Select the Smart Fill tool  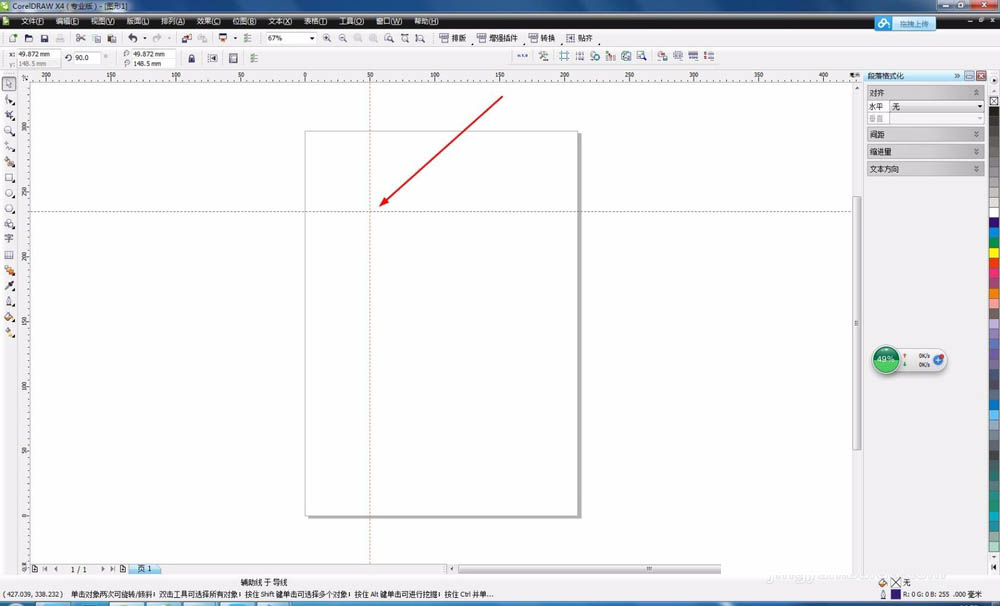pyautogui.click(x=9, y=162)
